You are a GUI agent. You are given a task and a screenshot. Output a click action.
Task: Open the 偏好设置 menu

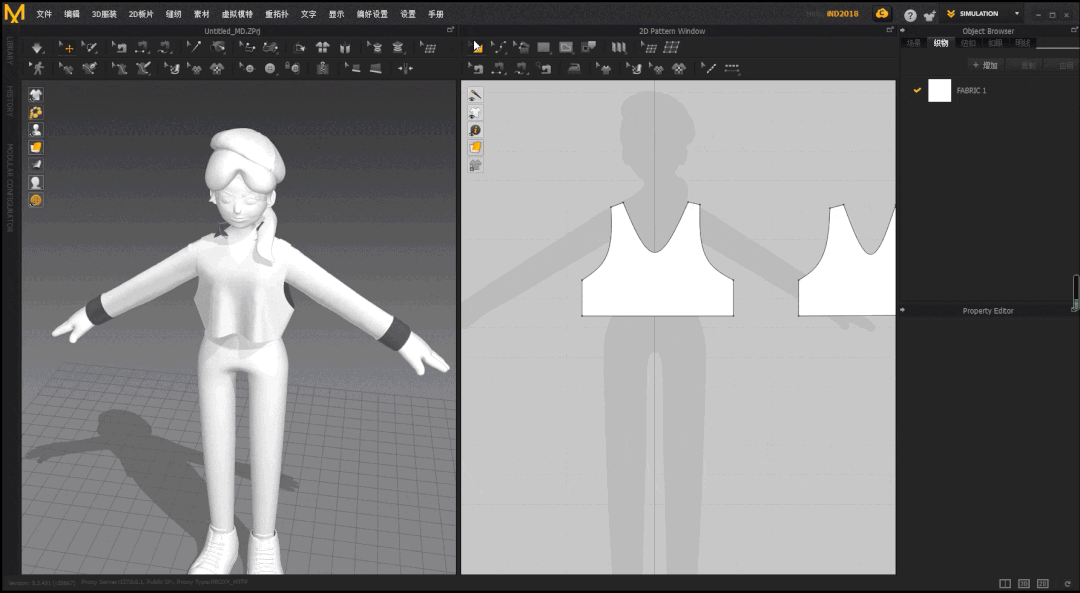[372, 14]
